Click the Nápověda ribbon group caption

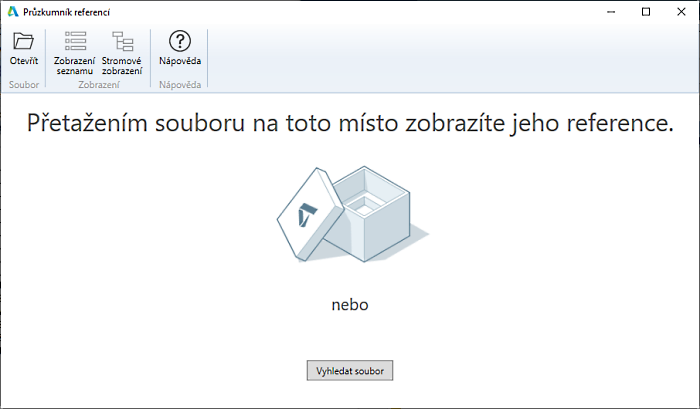pyautogui.click(x=180, y=85)
